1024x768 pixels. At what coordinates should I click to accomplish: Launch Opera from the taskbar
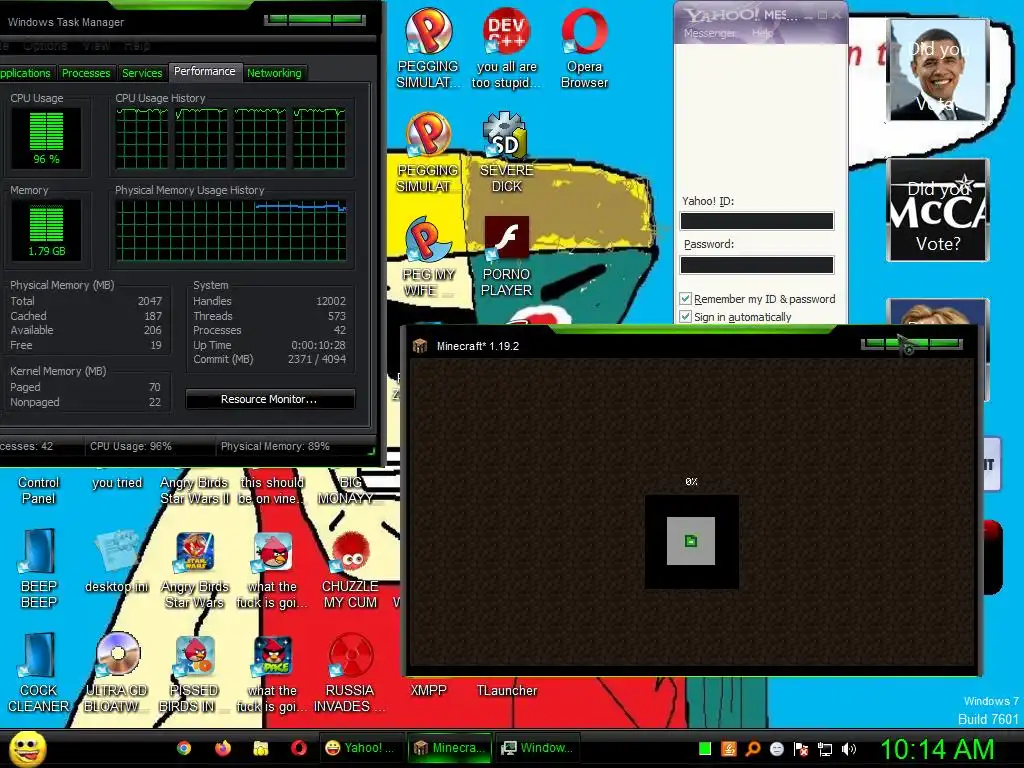[299, 748]
